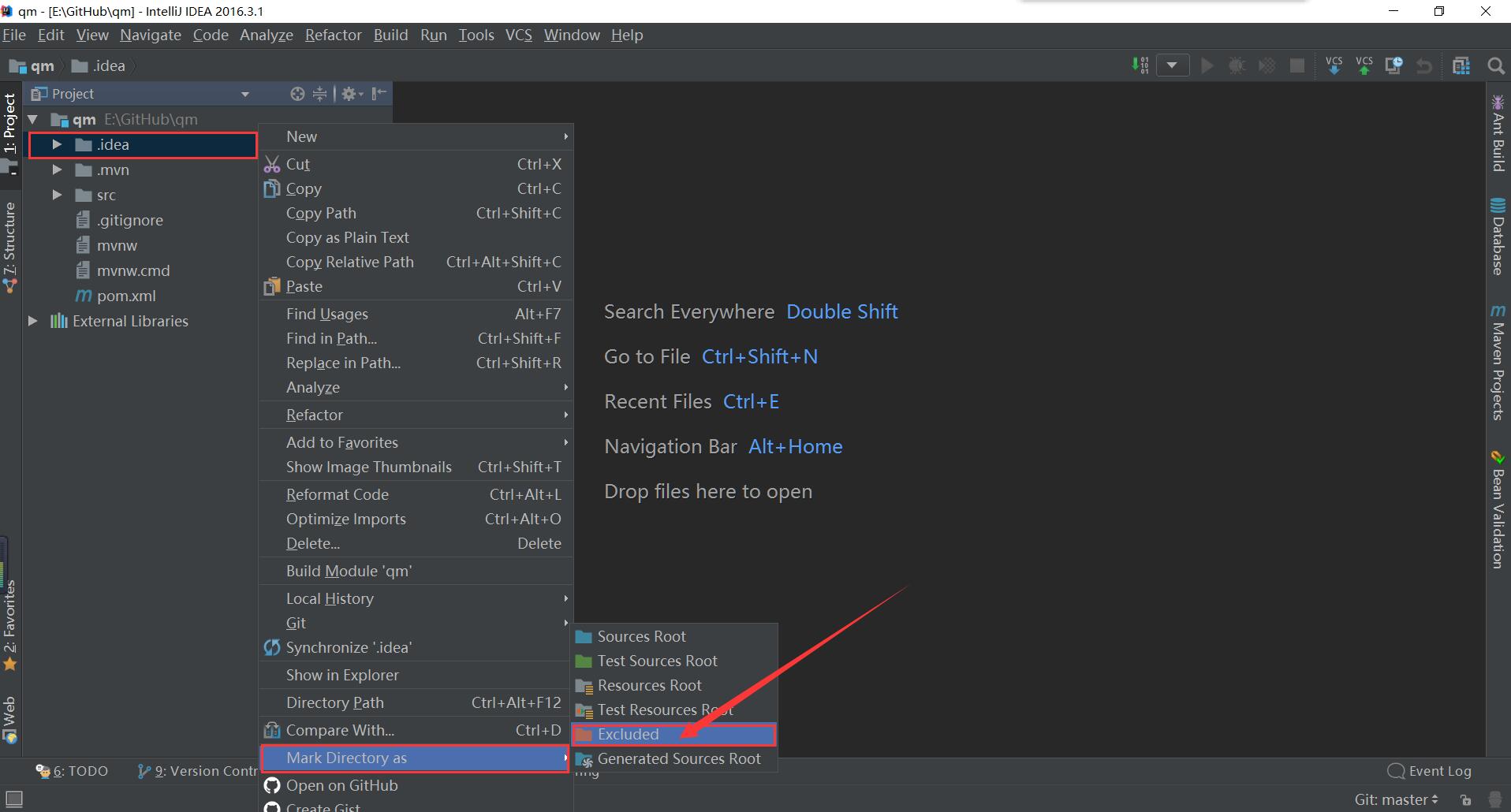The width and height of the screenshot is (1511, 812).
Task: Click the Stop square icon
Action: coord(1296,65)
